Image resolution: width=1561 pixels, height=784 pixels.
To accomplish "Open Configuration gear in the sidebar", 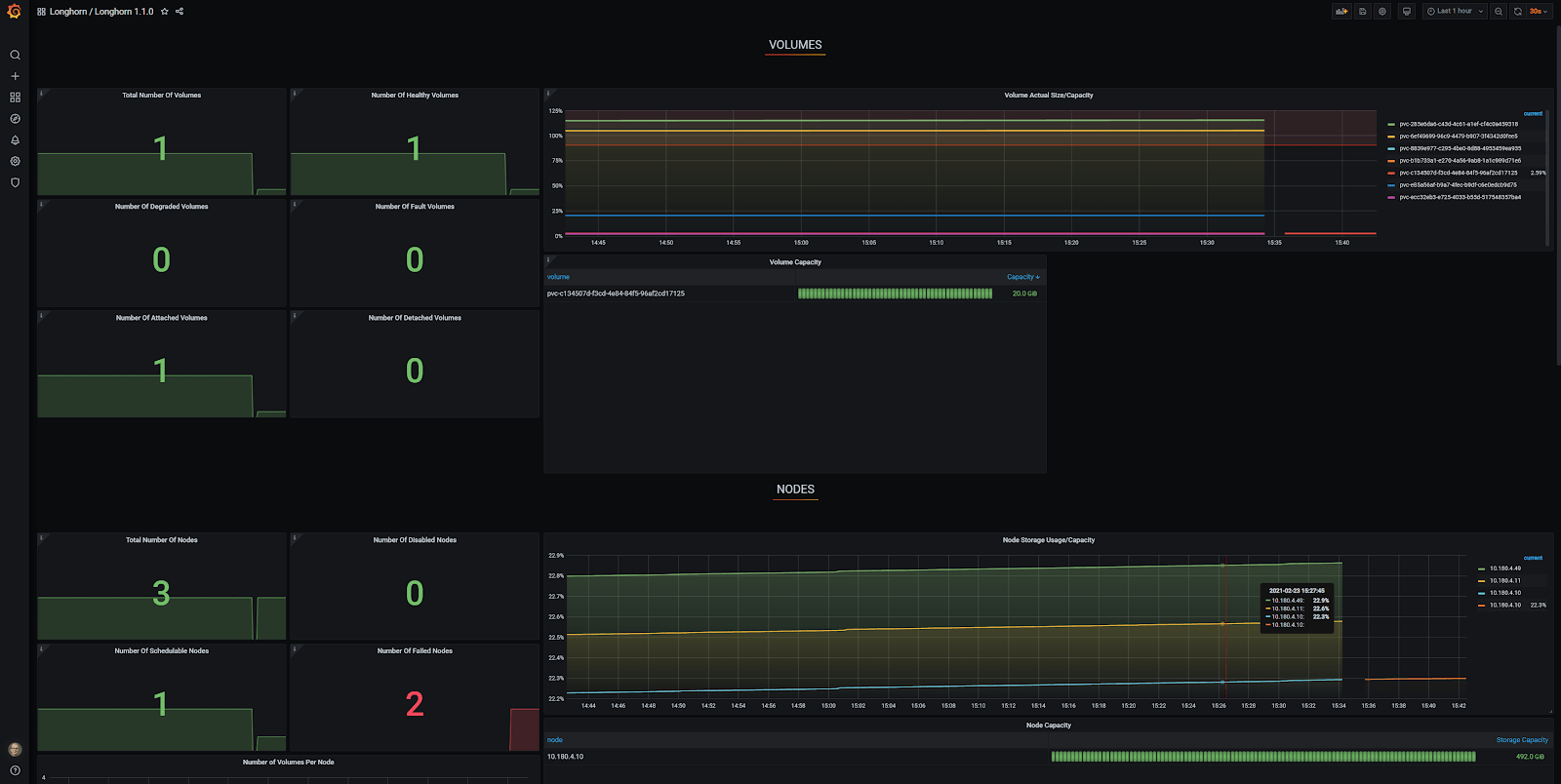I will click(x=15, y=161).
